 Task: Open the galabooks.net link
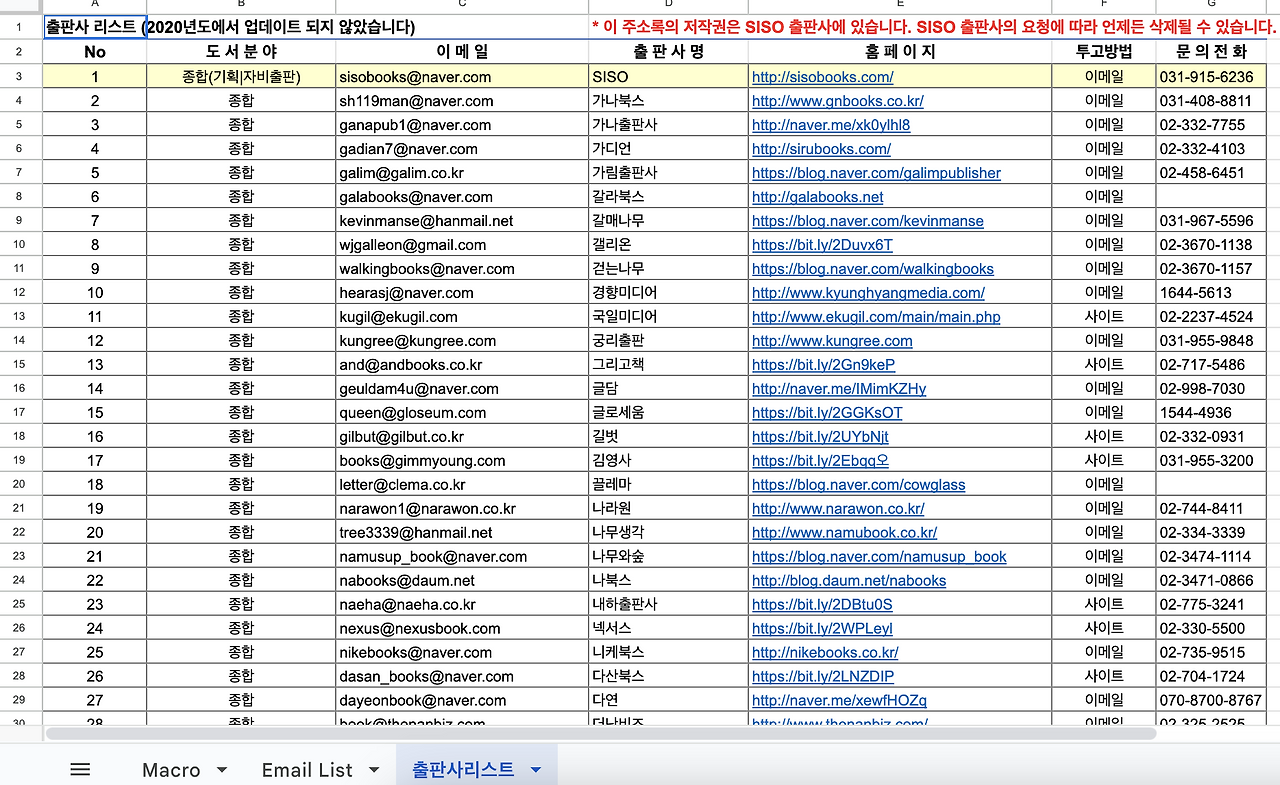pos(817,197)
